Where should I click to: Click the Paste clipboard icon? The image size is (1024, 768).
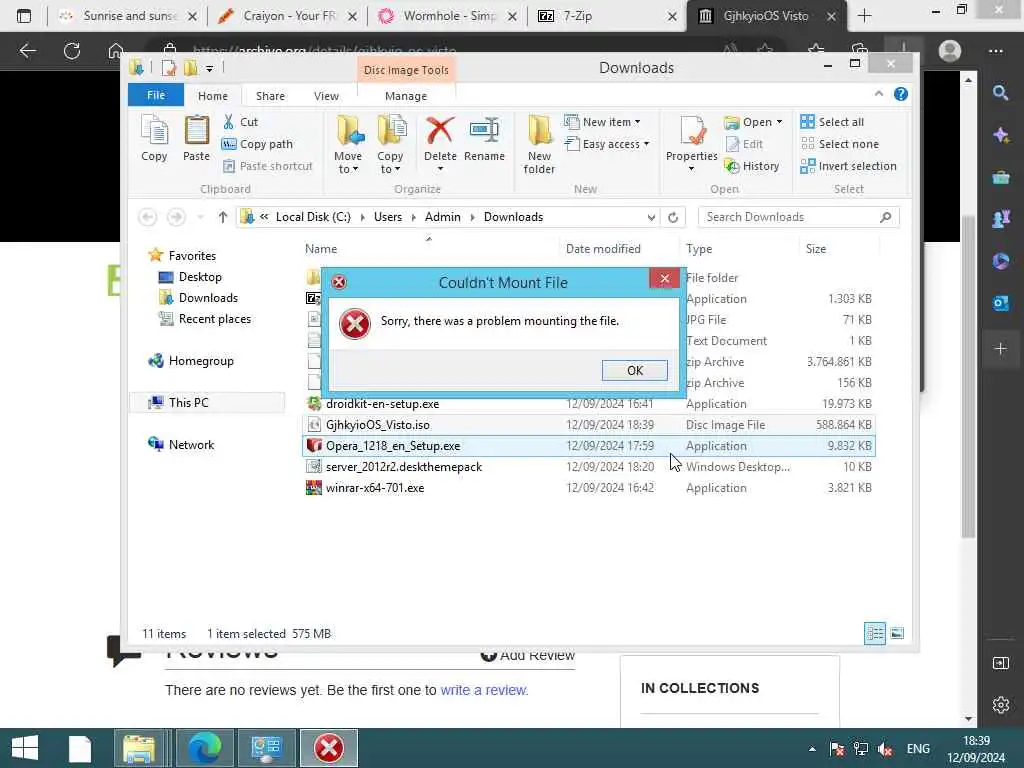[x=196, y=138]
